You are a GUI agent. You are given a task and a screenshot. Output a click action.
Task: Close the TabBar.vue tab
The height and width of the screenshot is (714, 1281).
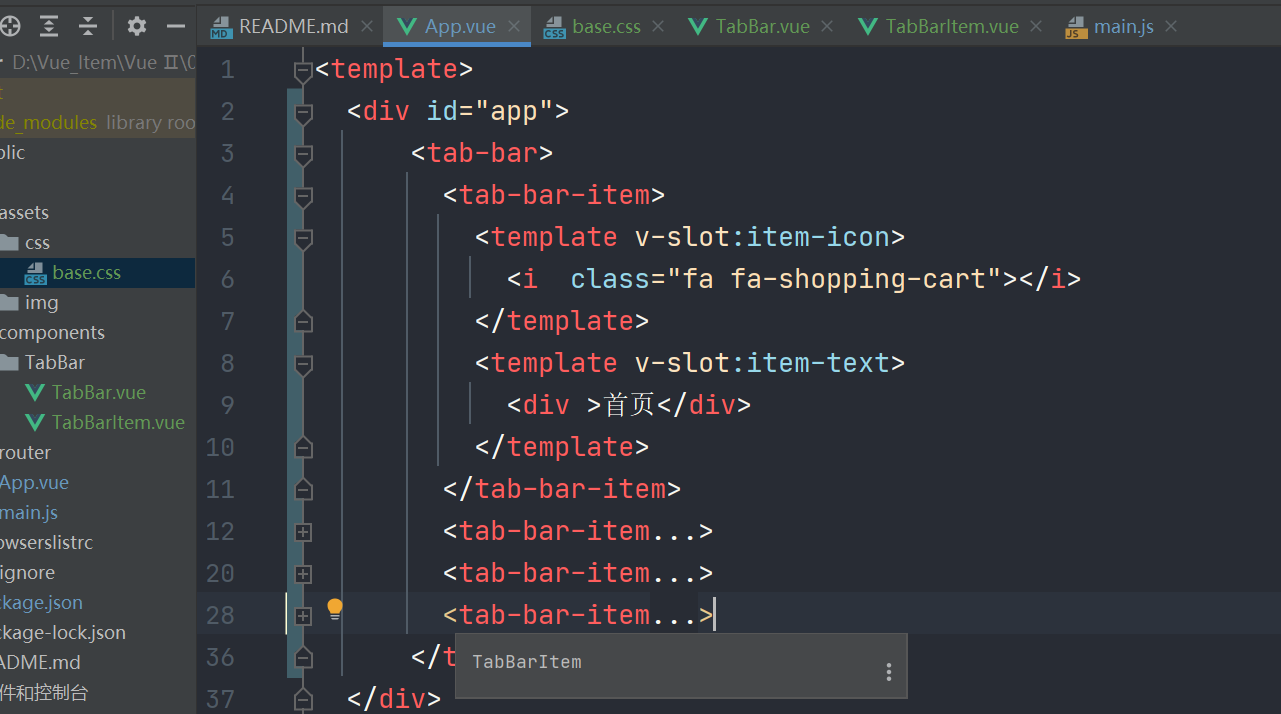point(827,27)
